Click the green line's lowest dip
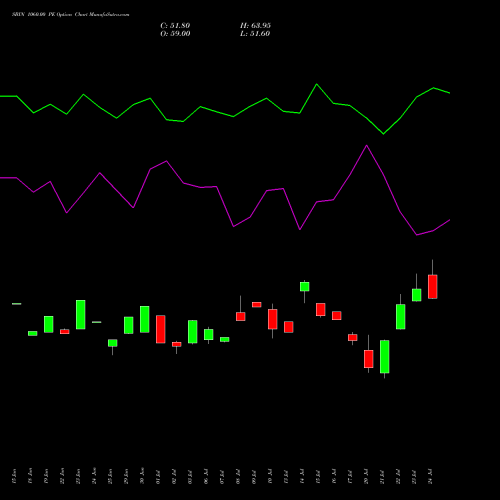The height and width of the screenshot is (500, 500). 383,134
